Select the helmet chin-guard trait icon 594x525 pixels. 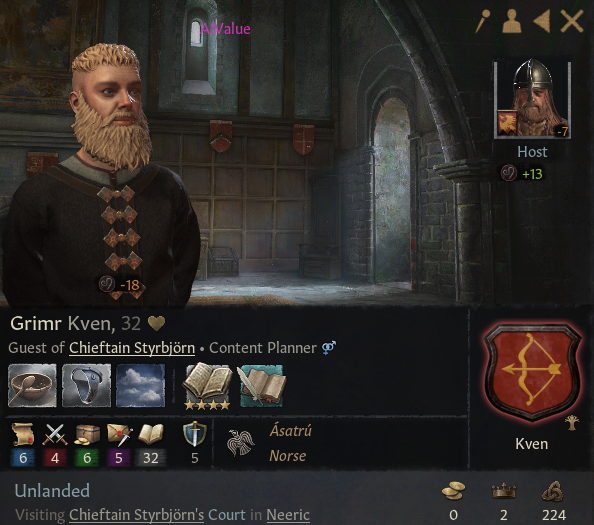[x=86, y=386]
